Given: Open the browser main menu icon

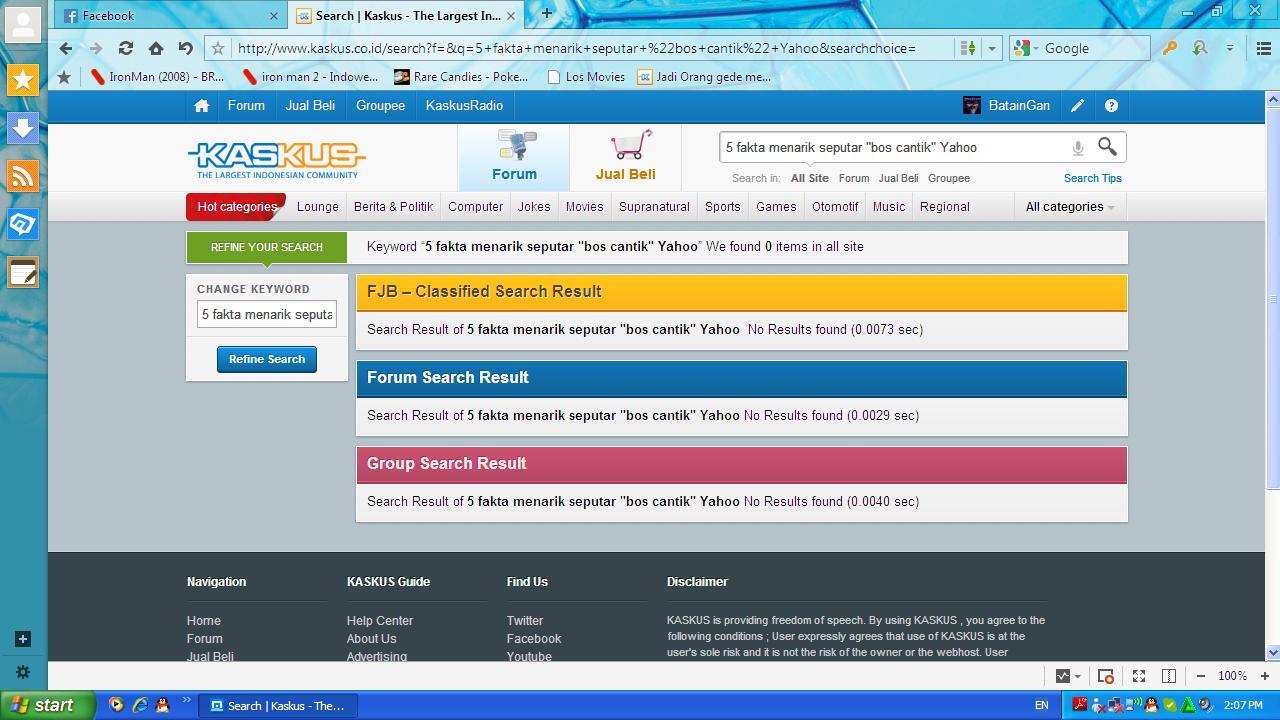Looking at the screenshot, I should point(1264,48).
